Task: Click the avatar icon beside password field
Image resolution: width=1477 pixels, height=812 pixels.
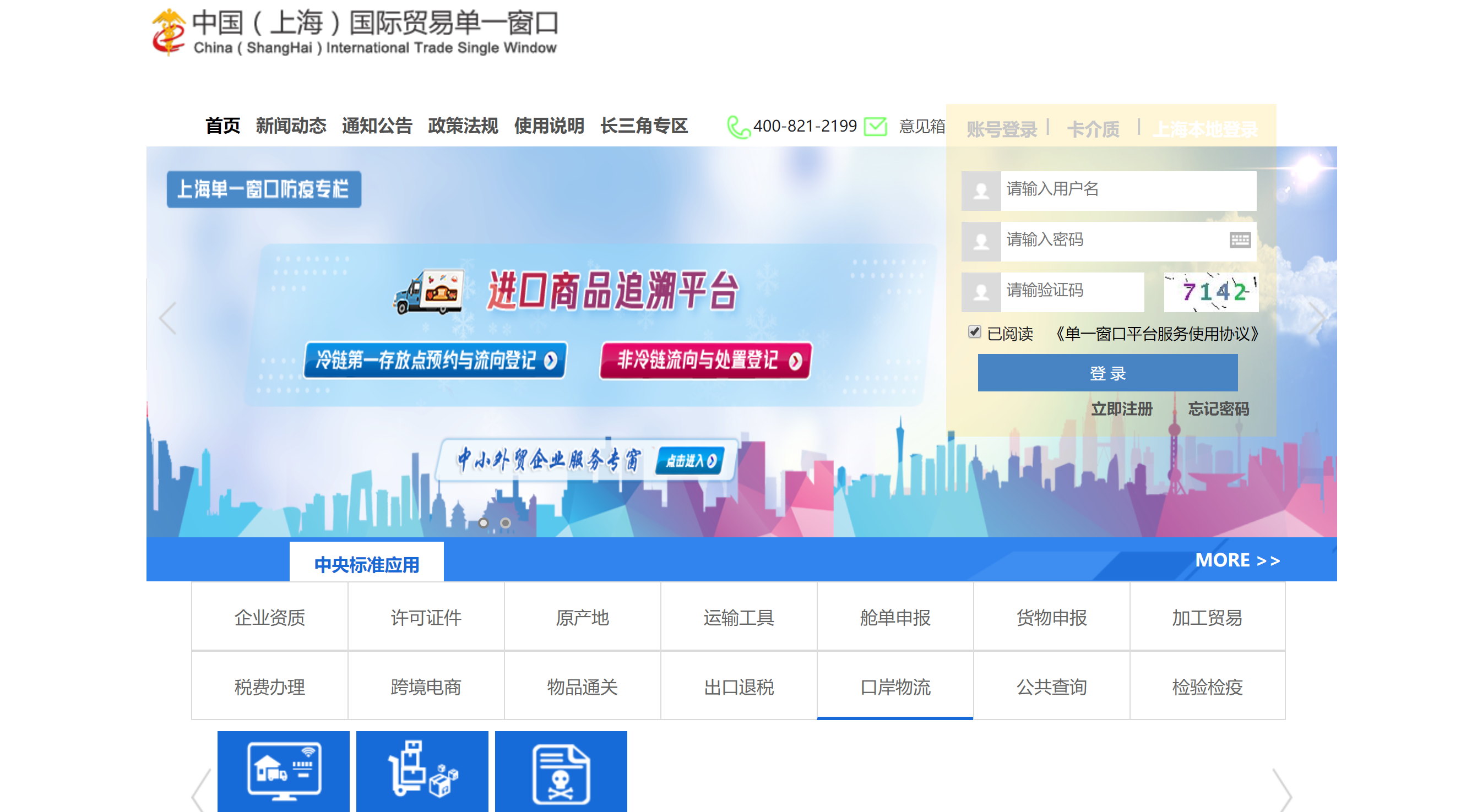Action: point(980,241)
